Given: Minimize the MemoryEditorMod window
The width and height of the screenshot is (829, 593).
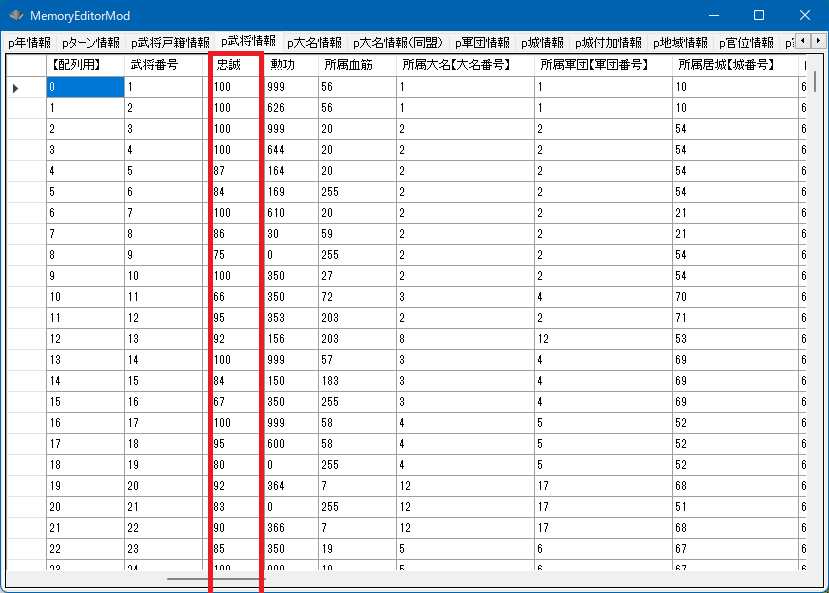Looking at the screenshot, I should coord(712,16).
